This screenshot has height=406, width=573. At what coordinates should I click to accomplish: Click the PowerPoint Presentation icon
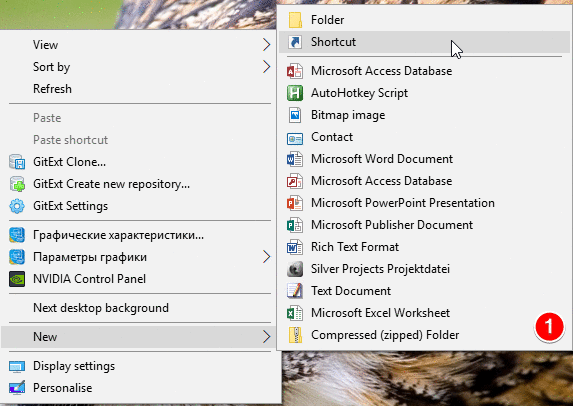coord(295,203)
